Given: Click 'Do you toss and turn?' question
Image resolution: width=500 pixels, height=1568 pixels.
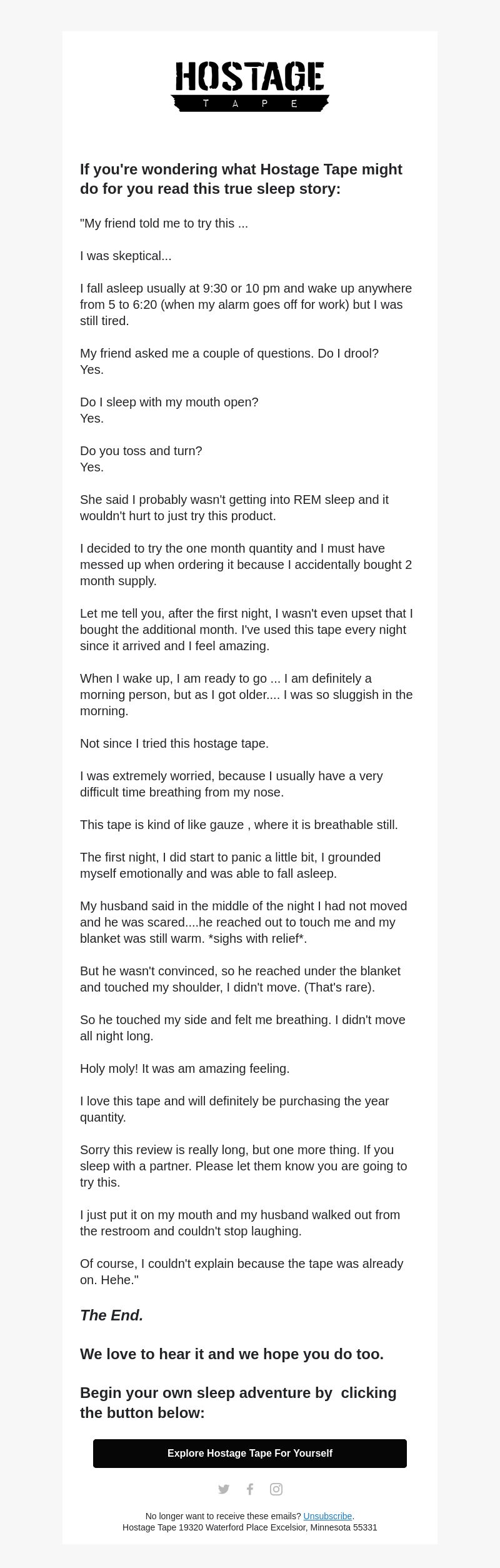Looking at the screenshot, I should (141, 451).
